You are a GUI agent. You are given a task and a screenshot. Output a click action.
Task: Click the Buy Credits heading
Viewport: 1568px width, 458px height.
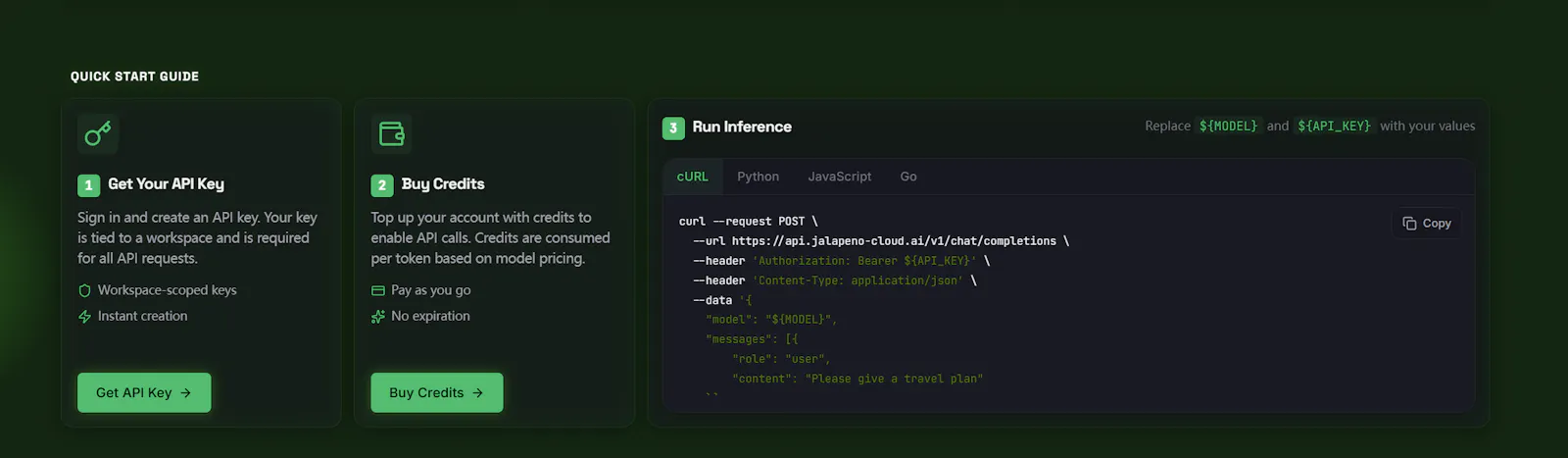443,183
